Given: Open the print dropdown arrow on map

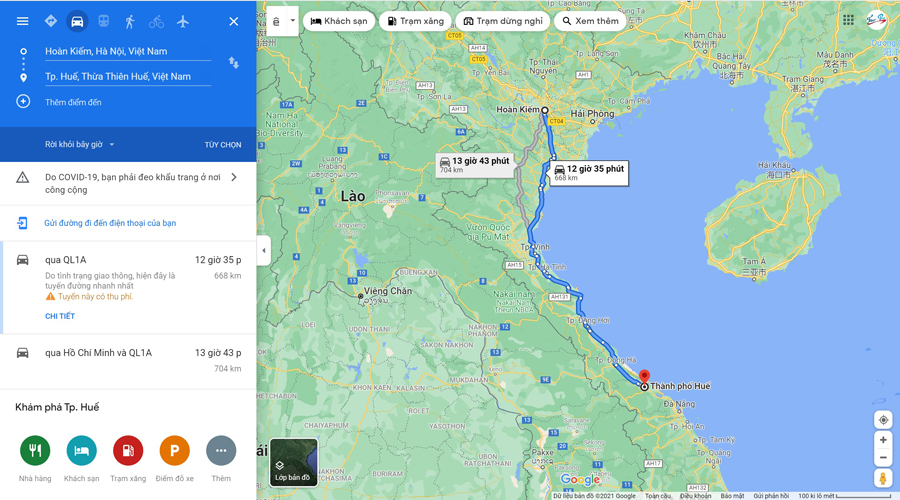Looking at the screenshot, I should (292, 21).
